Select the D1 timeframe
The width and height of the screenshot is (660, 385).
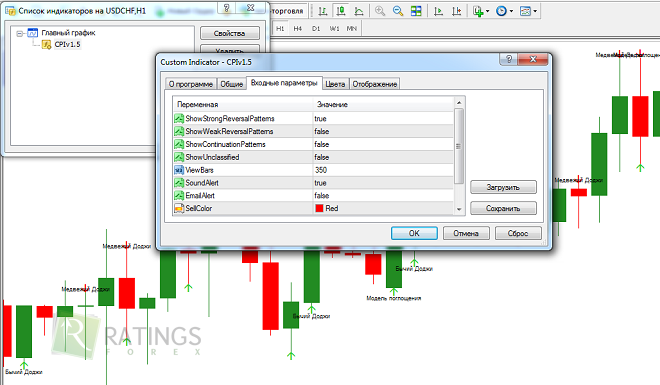[316, 28]
